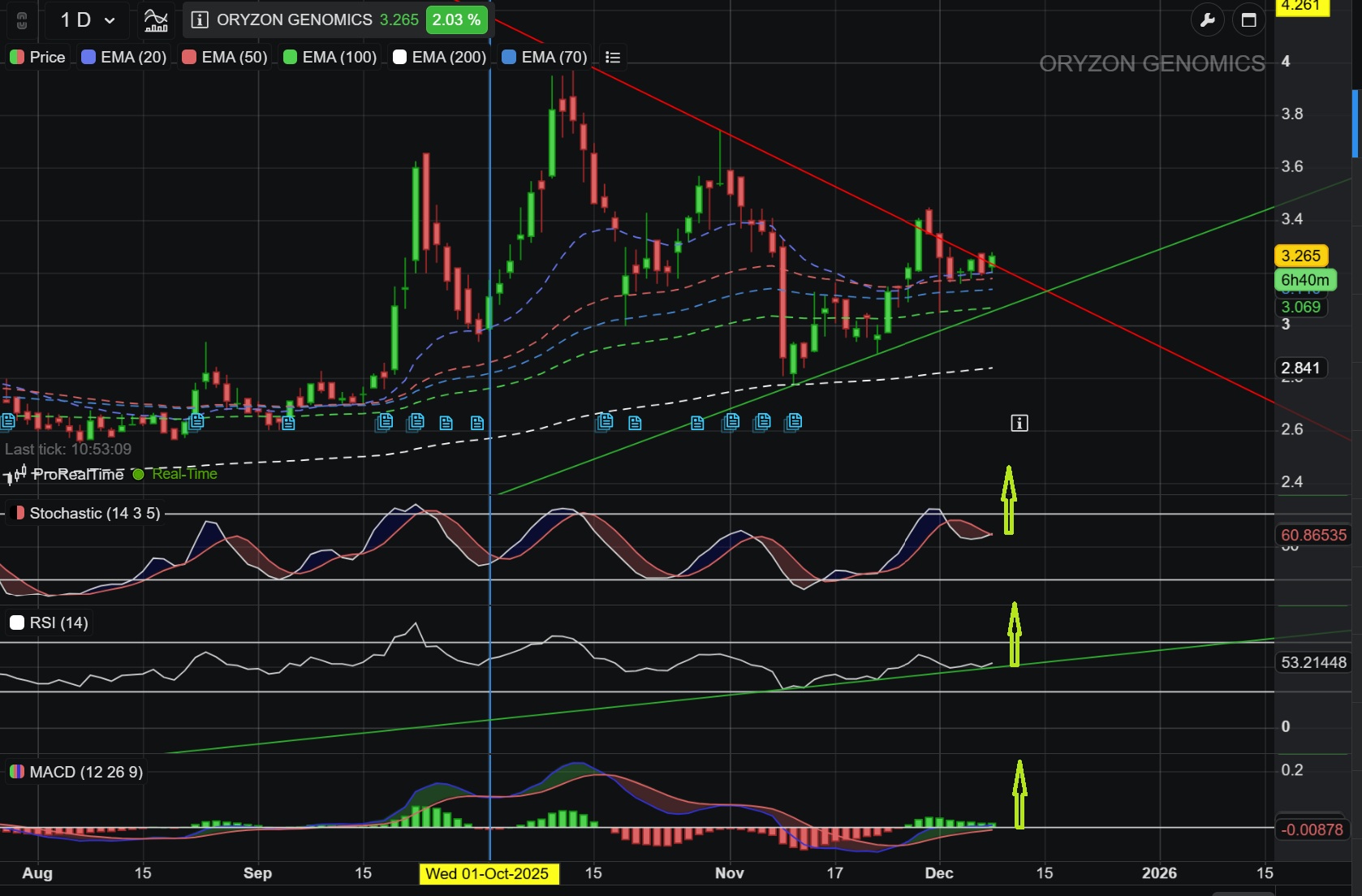Click the indicator list icon next to EMA (70)
The width and height of the screenshot is (1362, 896).
pos(613,57)
